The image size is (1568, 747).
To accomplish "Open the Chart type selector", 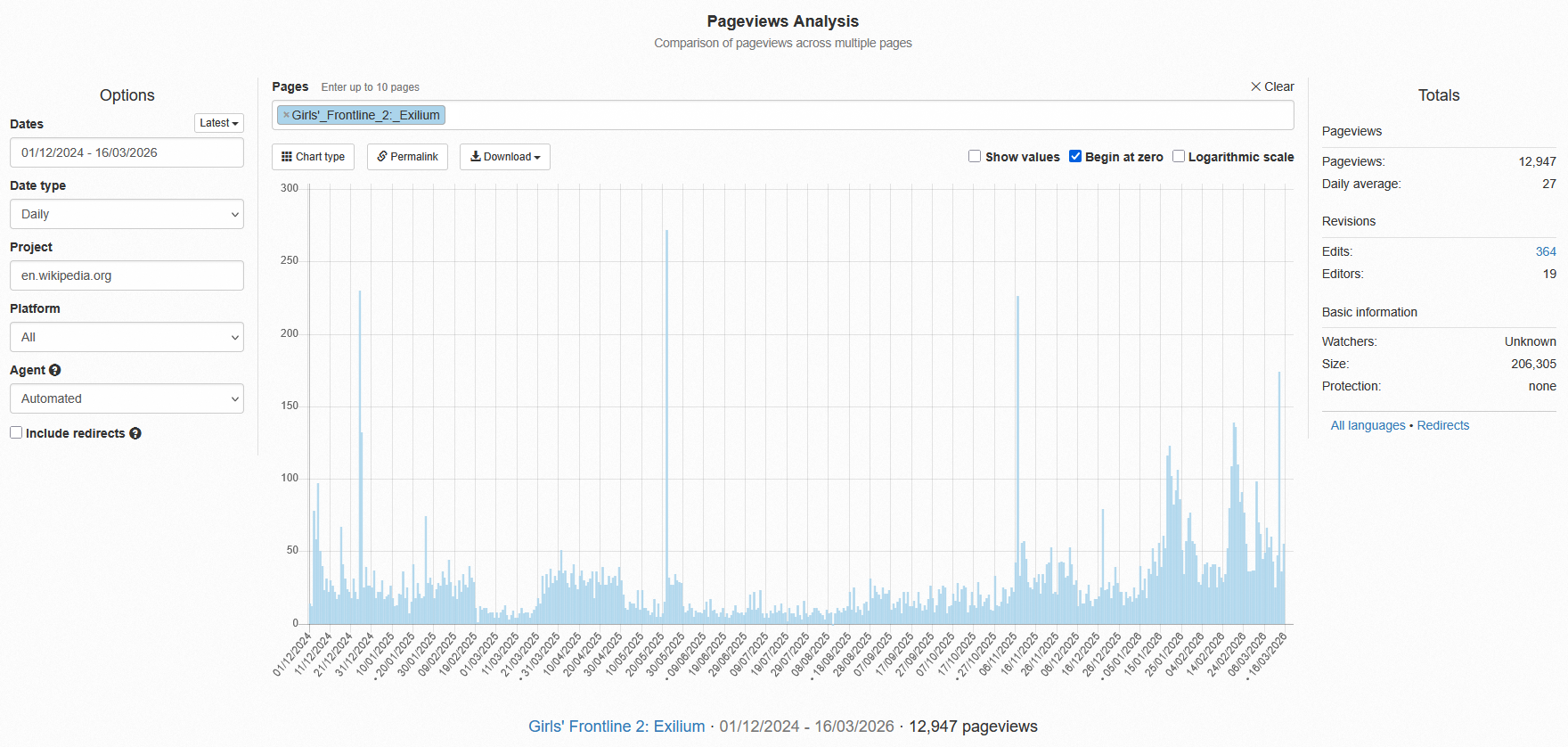I will tap(313, 157).
